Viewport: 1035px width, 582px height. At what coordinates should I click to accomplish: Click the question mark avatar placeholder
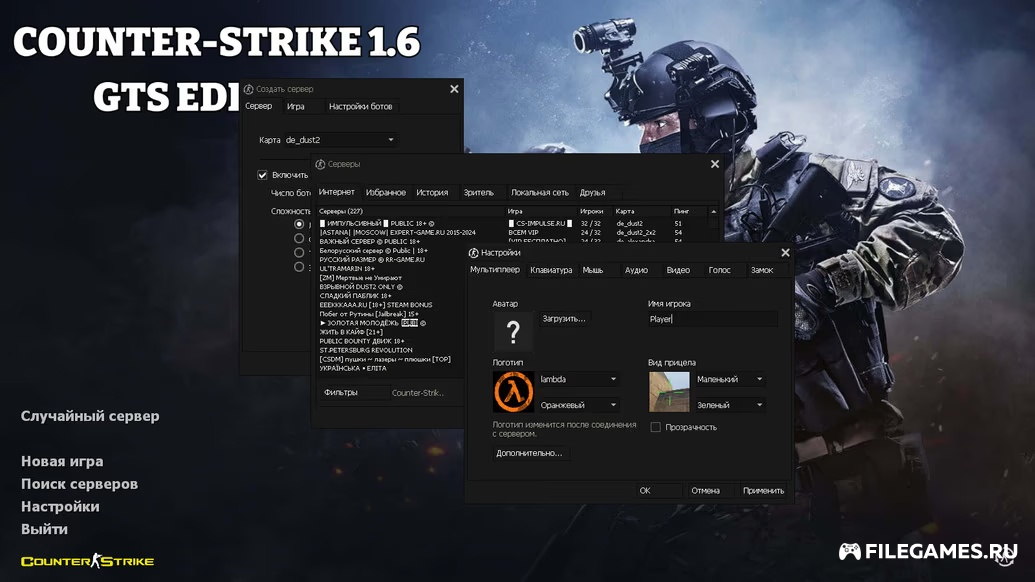(x=513, y=331)
